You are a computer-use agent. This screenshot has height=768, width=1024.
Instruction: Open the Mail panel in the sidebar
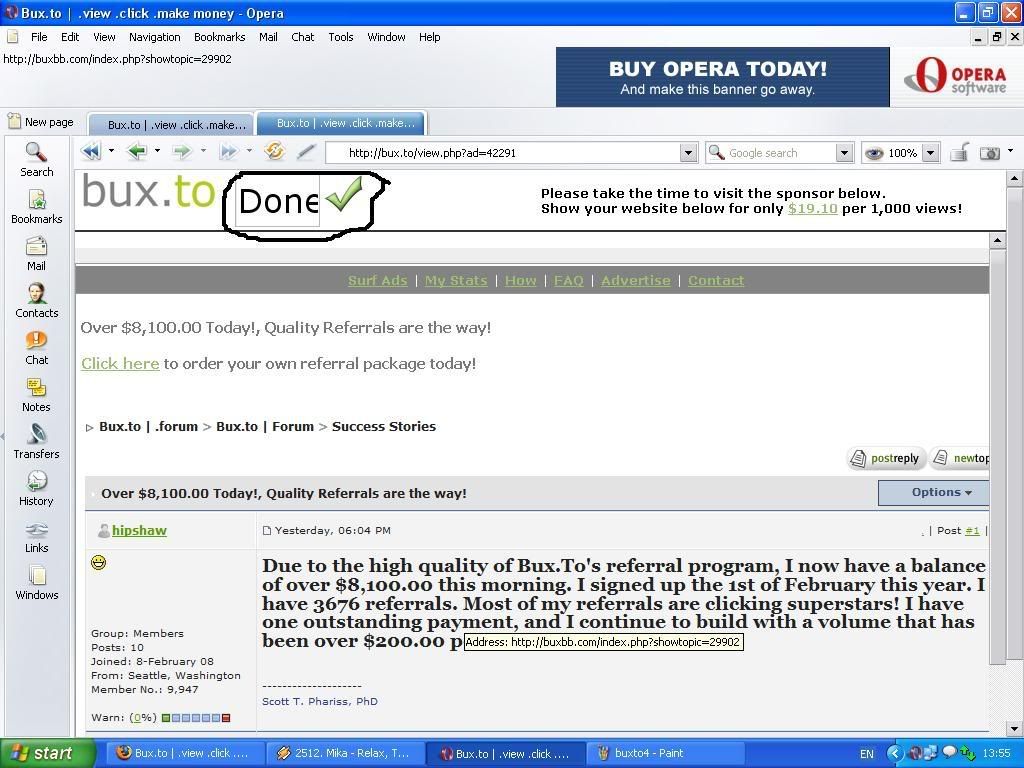[x=37, y=254]
